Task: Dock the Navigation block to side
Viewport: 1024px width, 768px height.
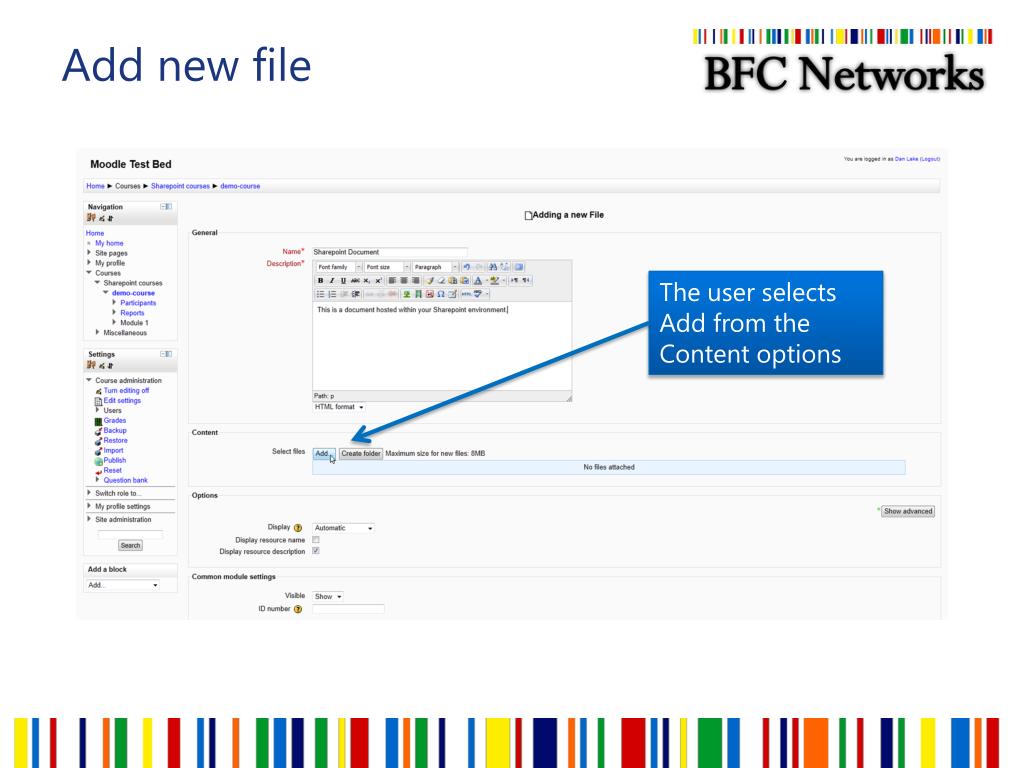Action: pos(167,206)
